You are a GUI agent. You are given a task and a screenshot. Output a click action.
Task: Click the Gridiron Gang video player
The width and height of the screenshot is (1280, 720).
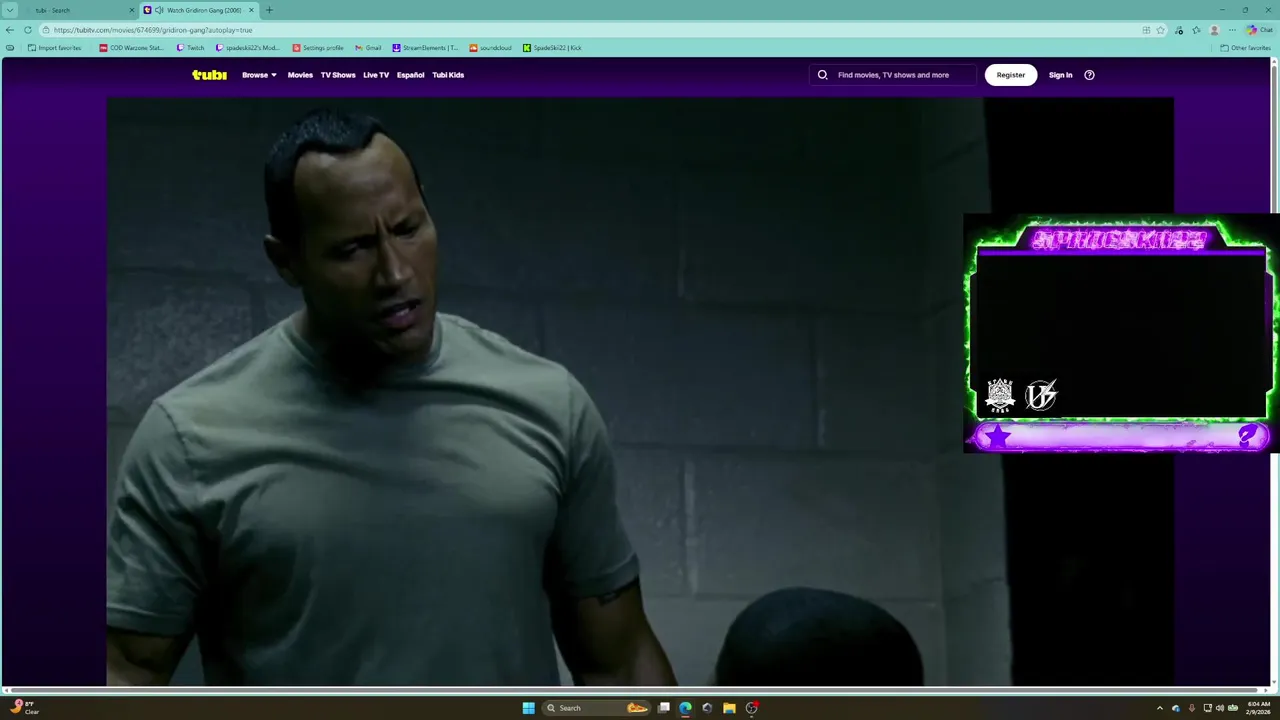pyautogui.click(x=640, y=392)
